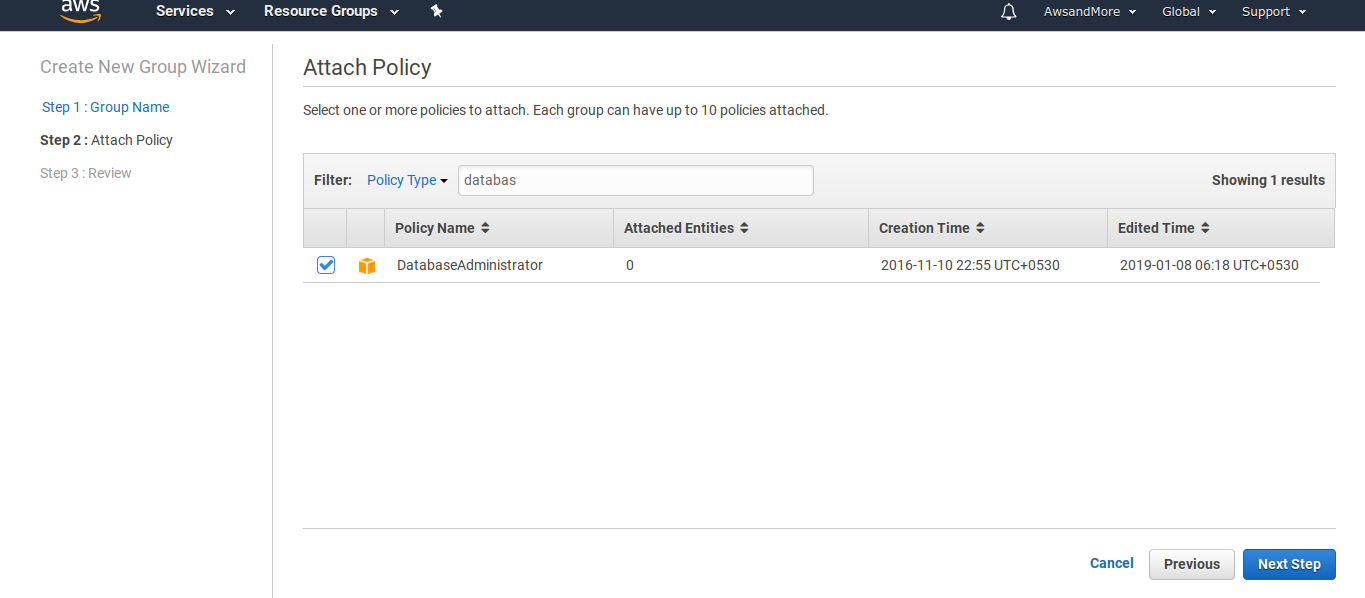
Task: Open the Services dropdown menu
Action: [195, 11]
